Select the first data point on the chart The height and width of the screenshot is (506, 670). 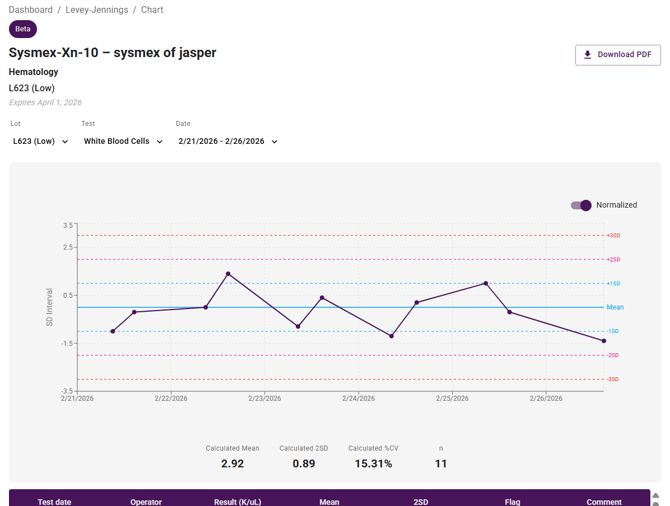pos(112,331)
